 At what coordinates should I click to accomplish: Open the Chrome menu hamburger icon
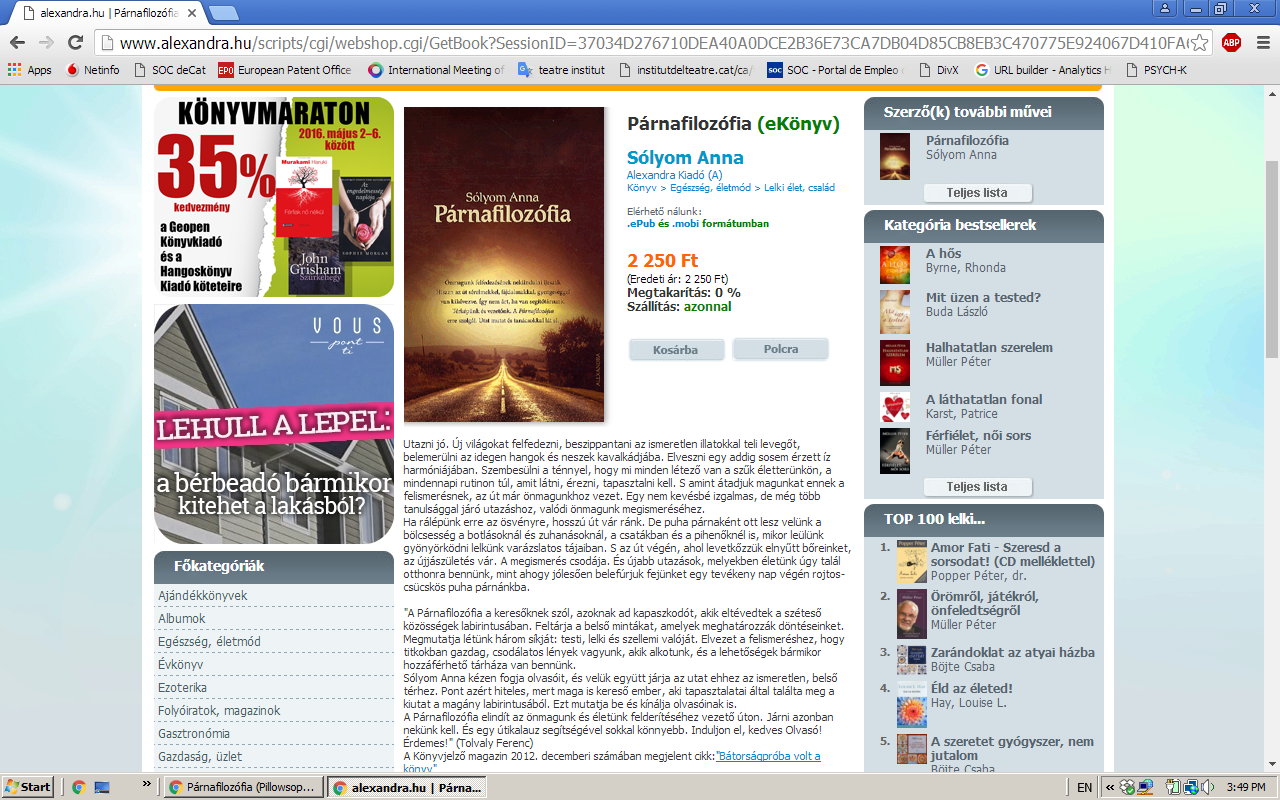tap(1260, 42)
